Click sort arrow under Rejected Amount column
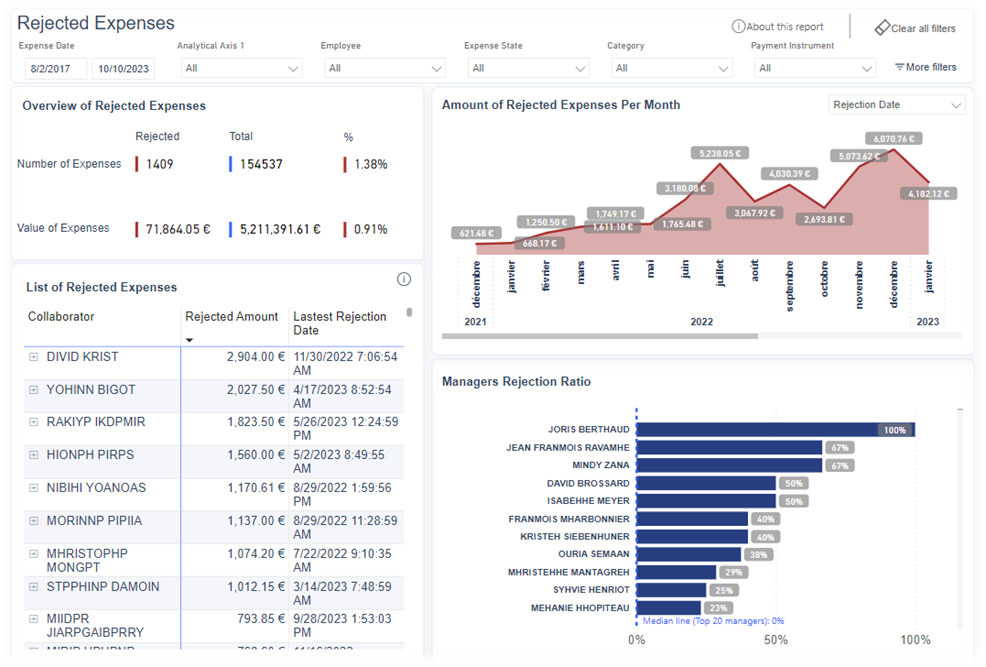The height and width of the screenshot is (667, 986). pyautogui.click(x=190, y=341)
